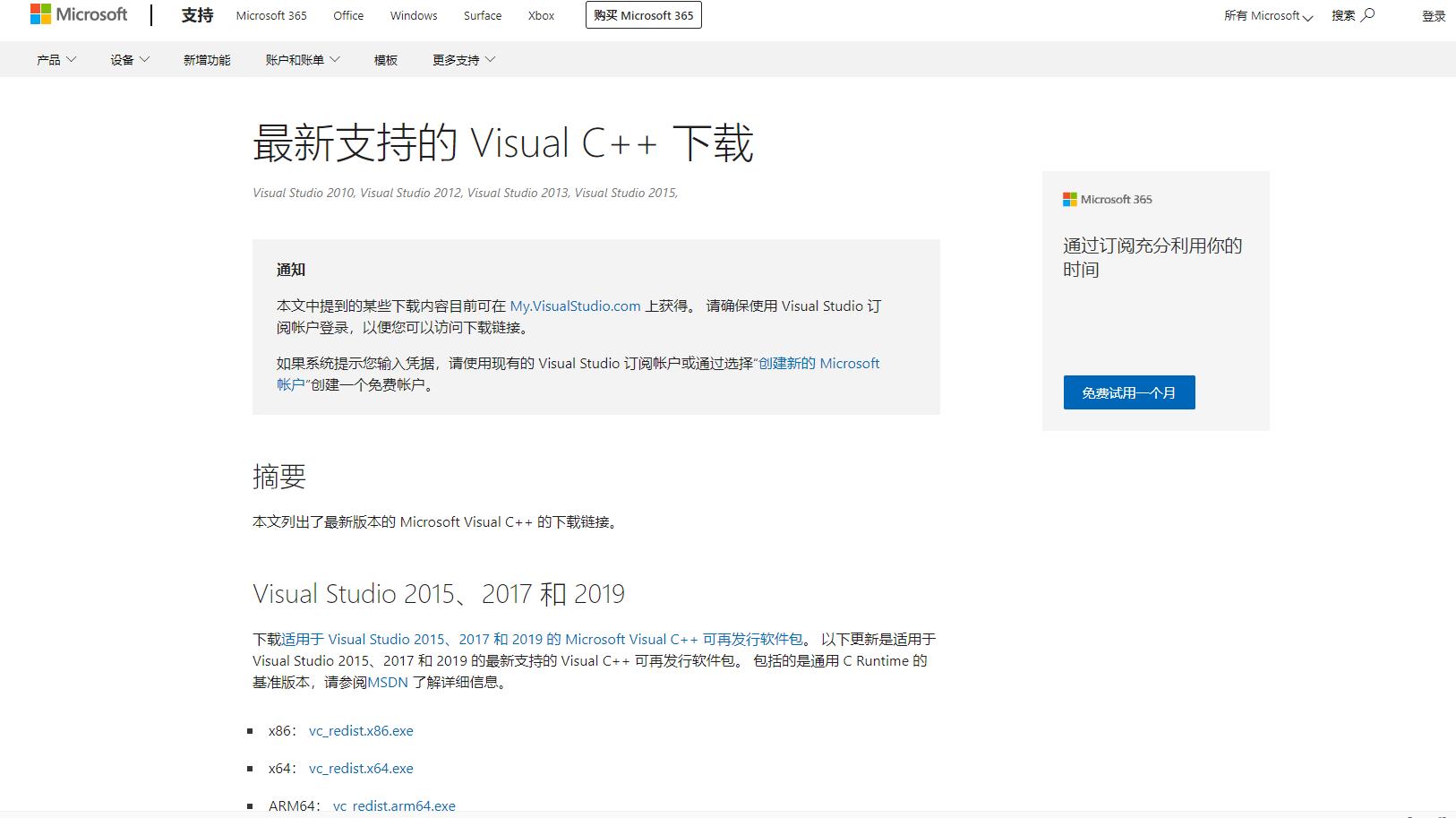Expand the 产品 menu
Screen dimensions: 1456x818
56,60
